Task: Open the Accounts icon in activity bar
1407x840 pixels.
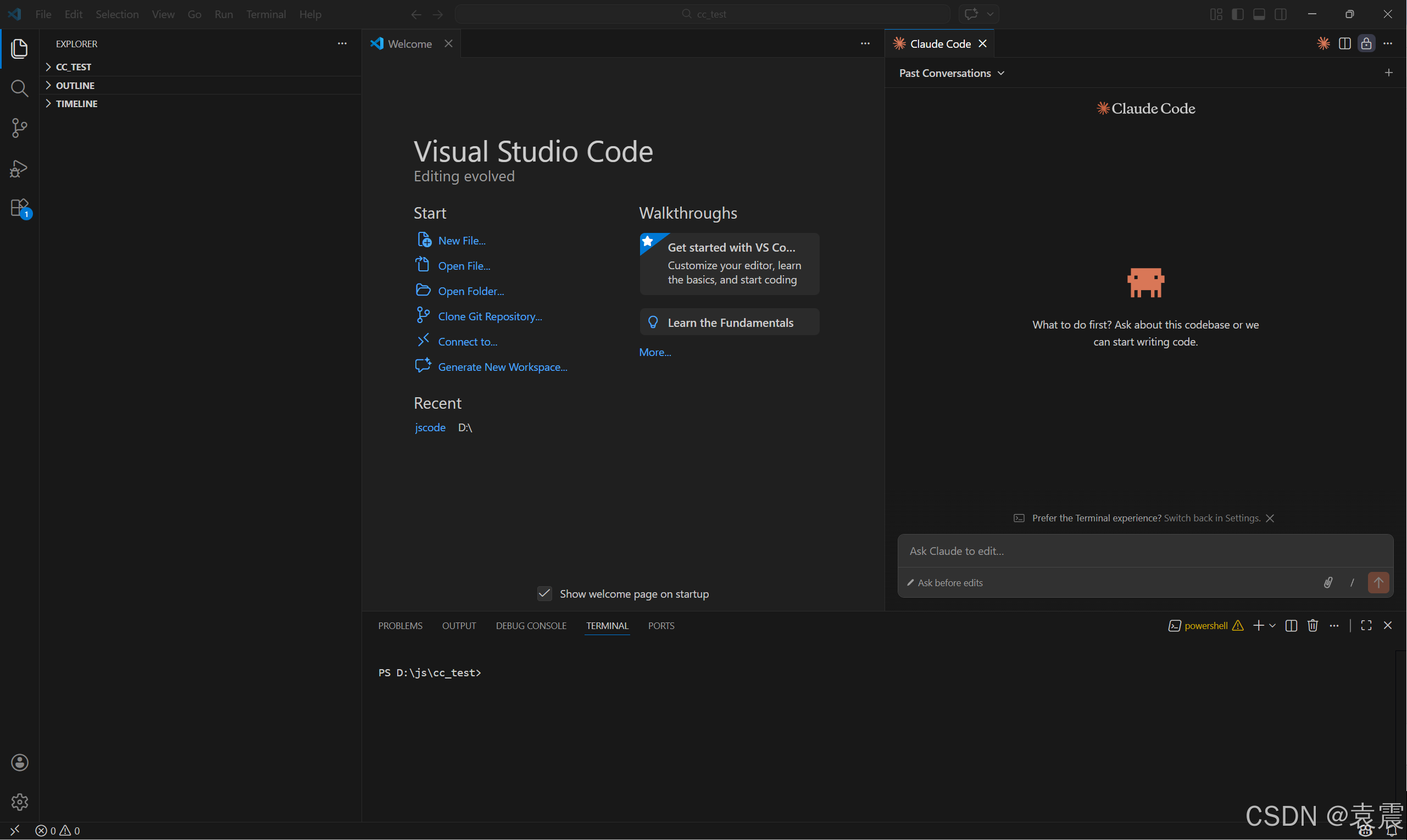Action: pyautogui.click(x=19, y=763)
